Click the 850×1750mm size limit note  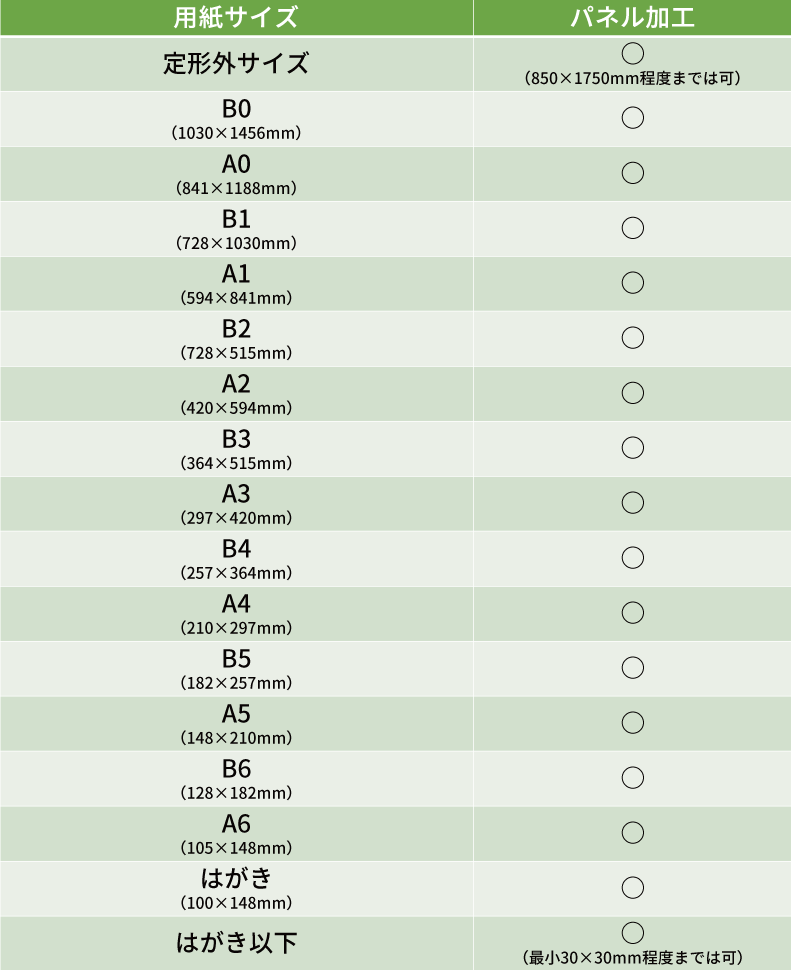632,78
